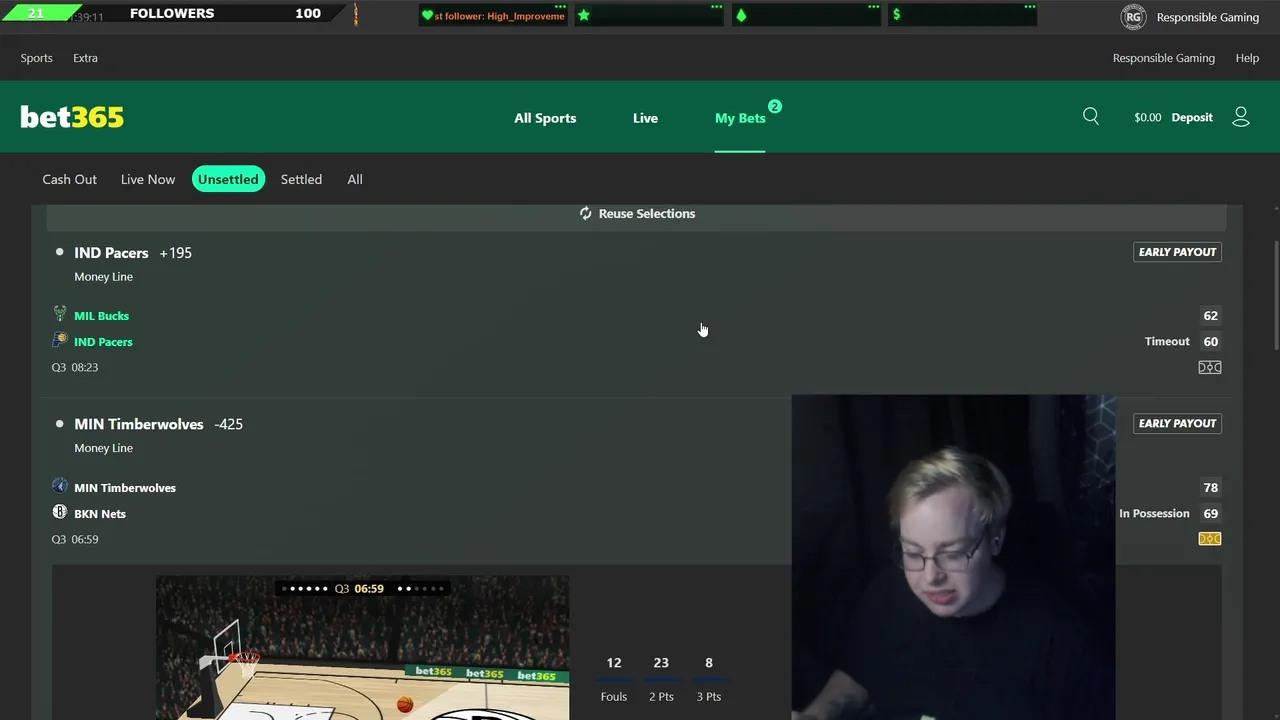The width and height of the screenshot is (1280, 720).
Task: Go to Live section
Action: [645, 118]
